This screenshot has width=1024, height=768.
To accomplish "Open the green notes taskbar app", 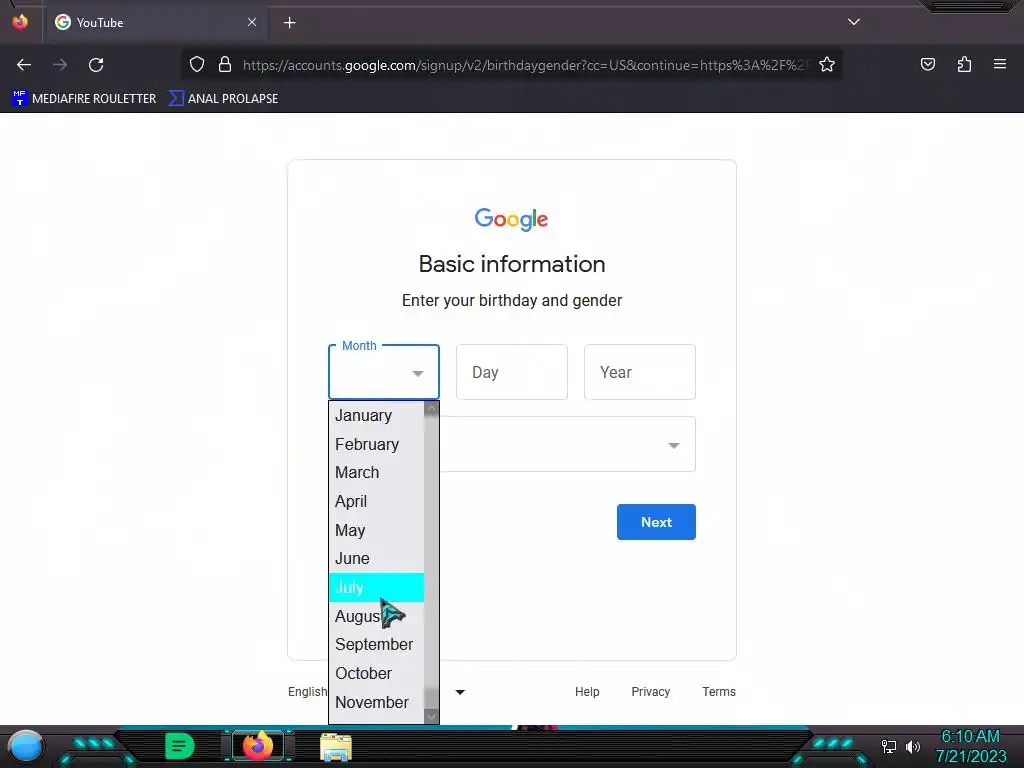I will click(x=180, y=746).
